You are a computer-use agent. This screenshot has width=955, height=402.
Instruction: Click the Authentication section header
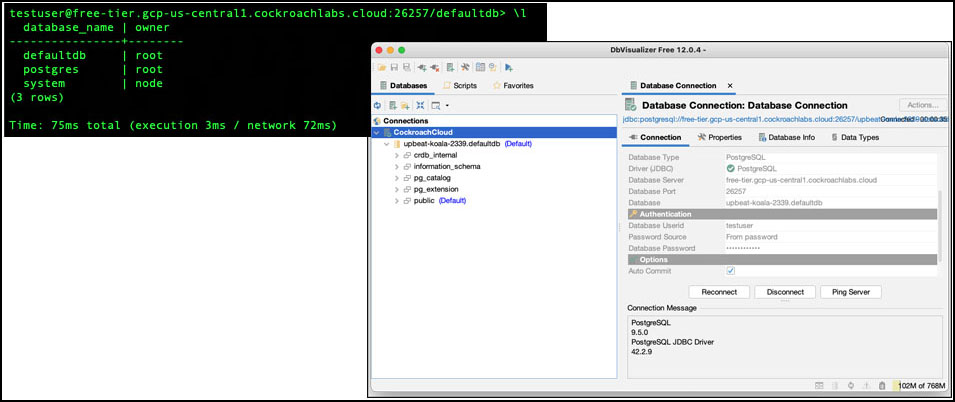coord(782,214)
